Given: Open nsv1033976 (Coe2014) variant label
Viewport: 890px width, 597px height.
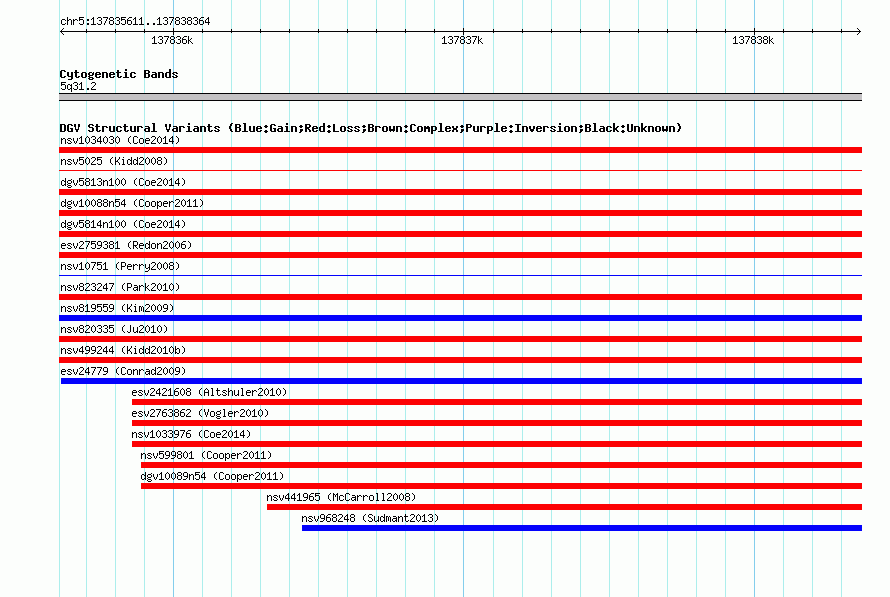Looking at the screenshot, I should pos(191,434).
